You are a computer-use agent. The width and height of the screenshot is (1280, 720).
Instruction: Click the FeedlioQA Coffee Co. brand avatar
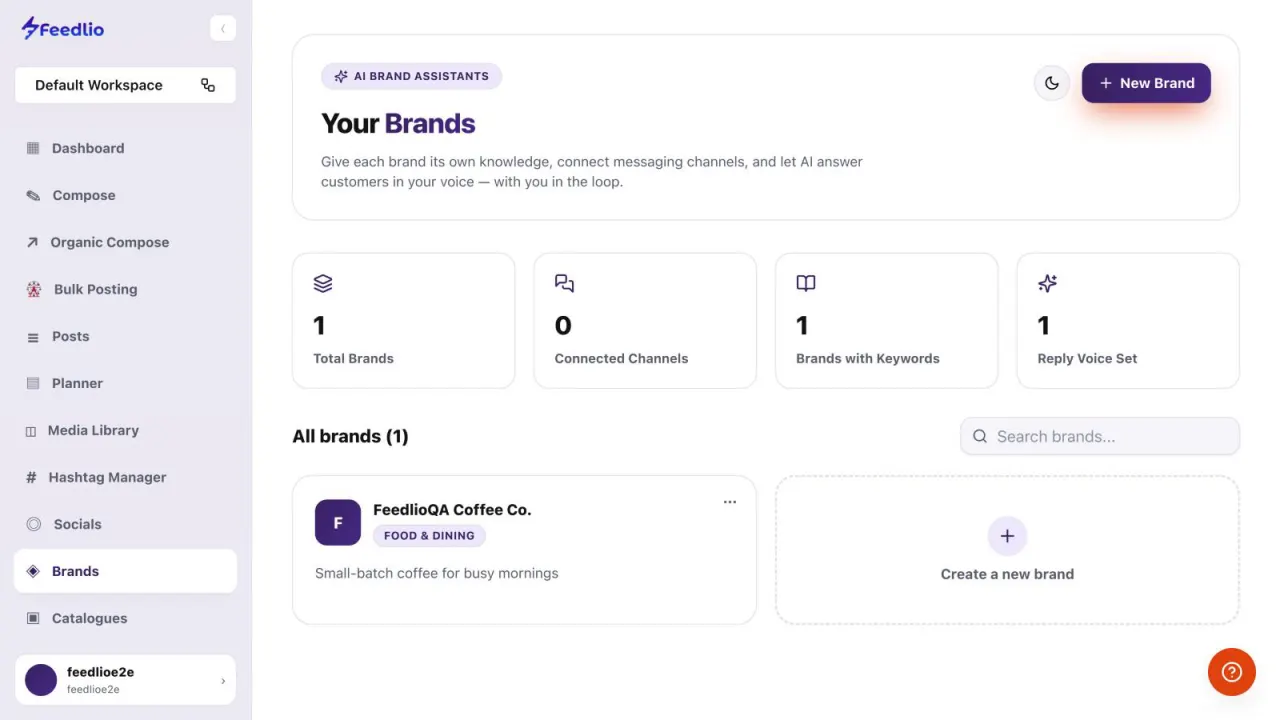click(338, 522)
